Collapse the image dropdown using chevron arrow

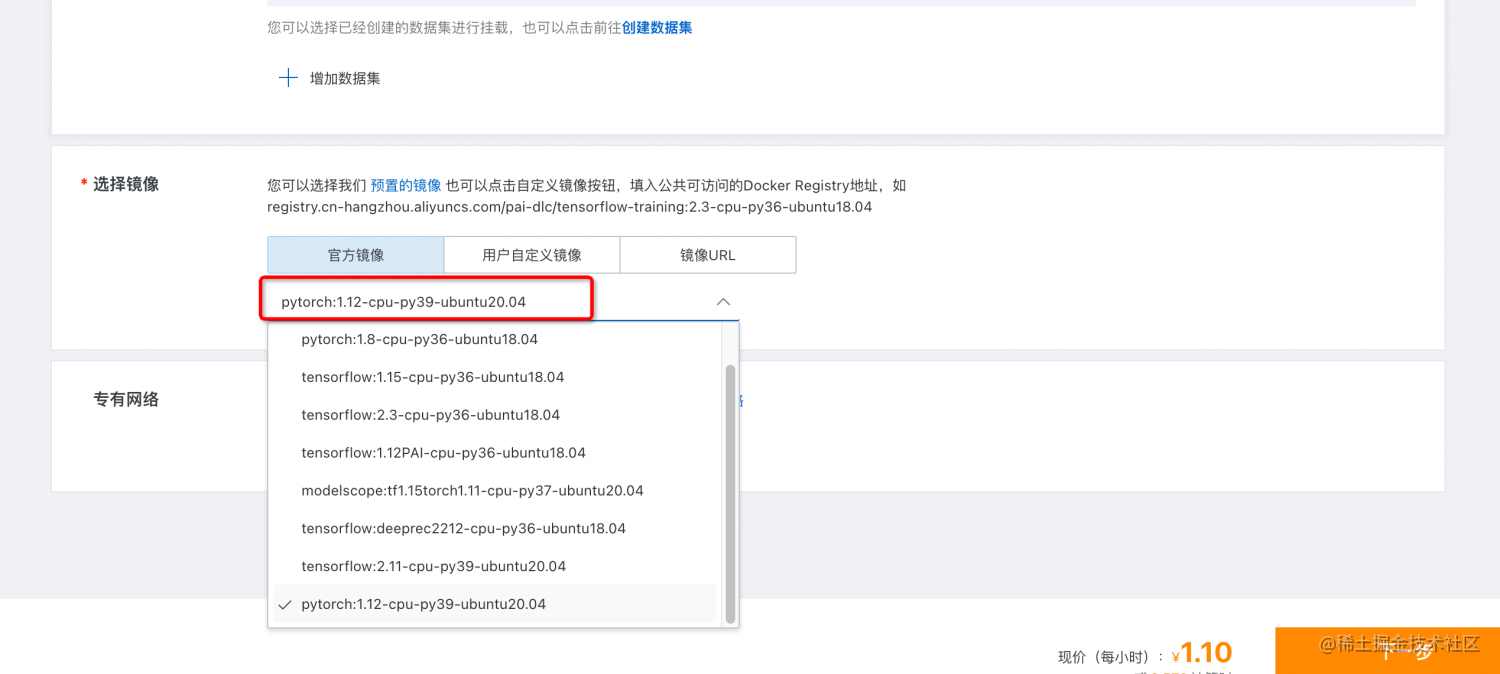pyautogui.click(x=723, y=302)
